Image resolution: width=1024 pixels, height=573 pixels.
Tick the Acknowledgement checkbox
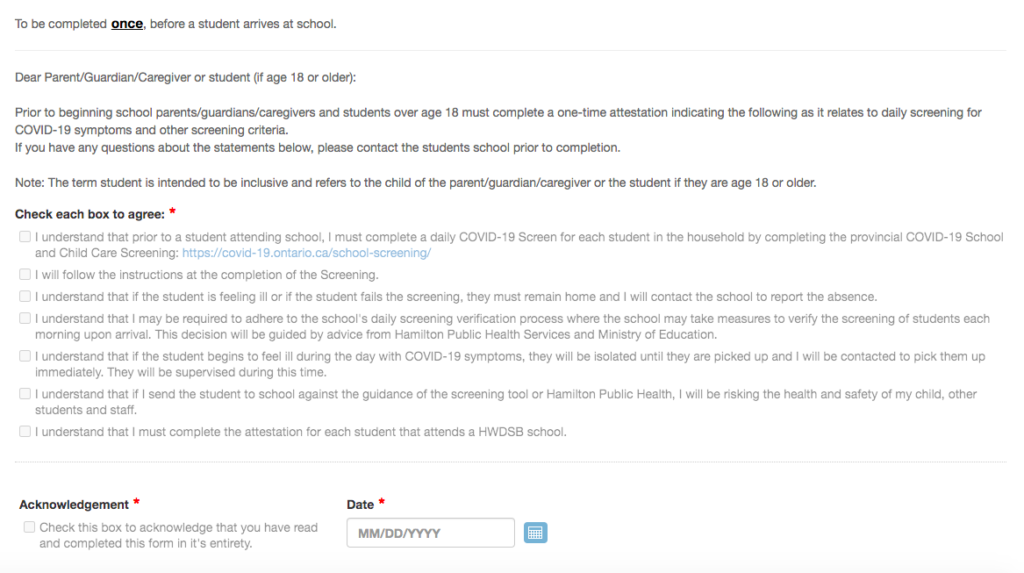click(29, 527)
